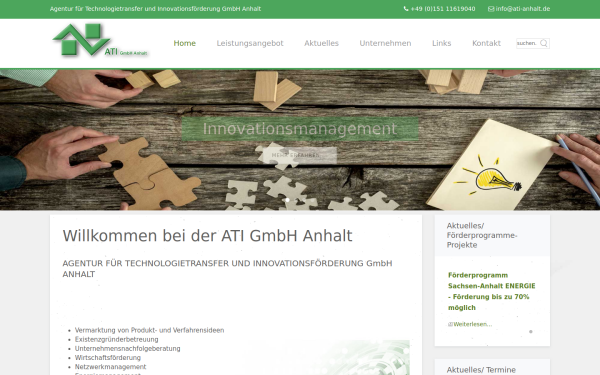Call the number +49 (0)151 11619040

[443, 9]
